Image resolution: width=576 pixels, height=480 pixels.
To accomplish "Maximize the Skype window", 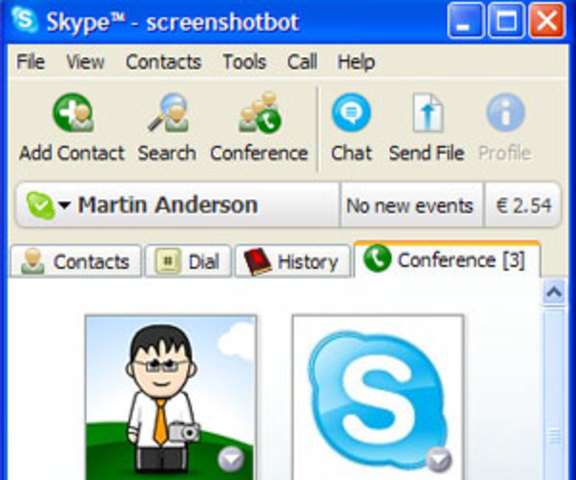I will [506, 20].
